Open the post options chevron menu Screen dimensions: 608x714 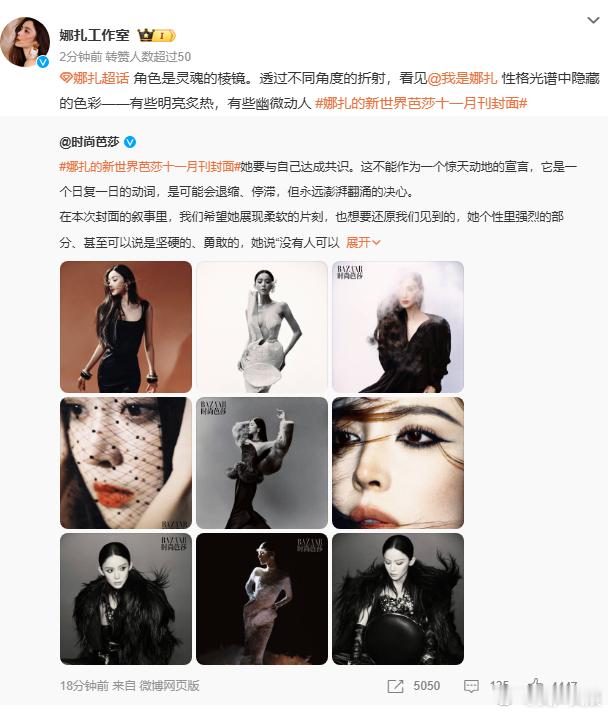tap(593, 20)
